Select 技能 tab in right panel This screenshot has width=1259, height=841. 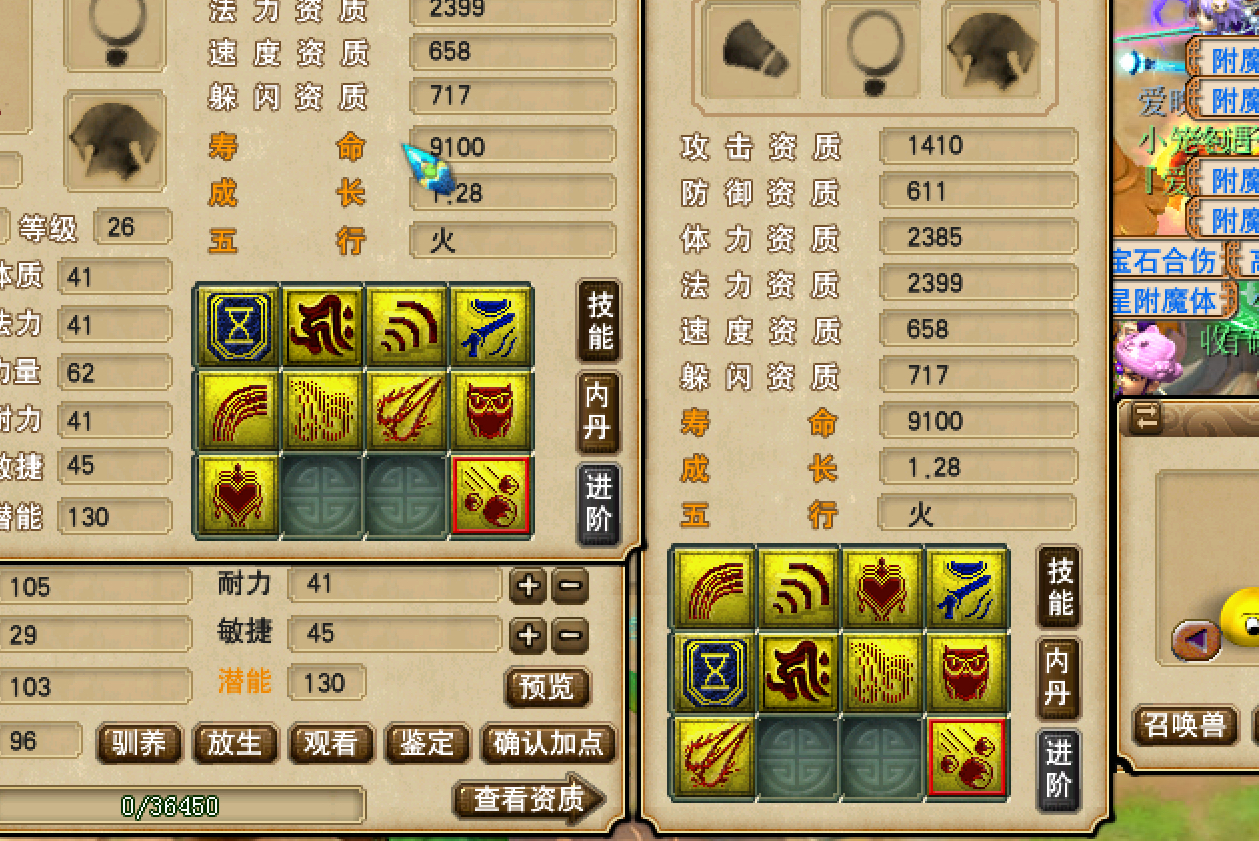coord(1059,586)
